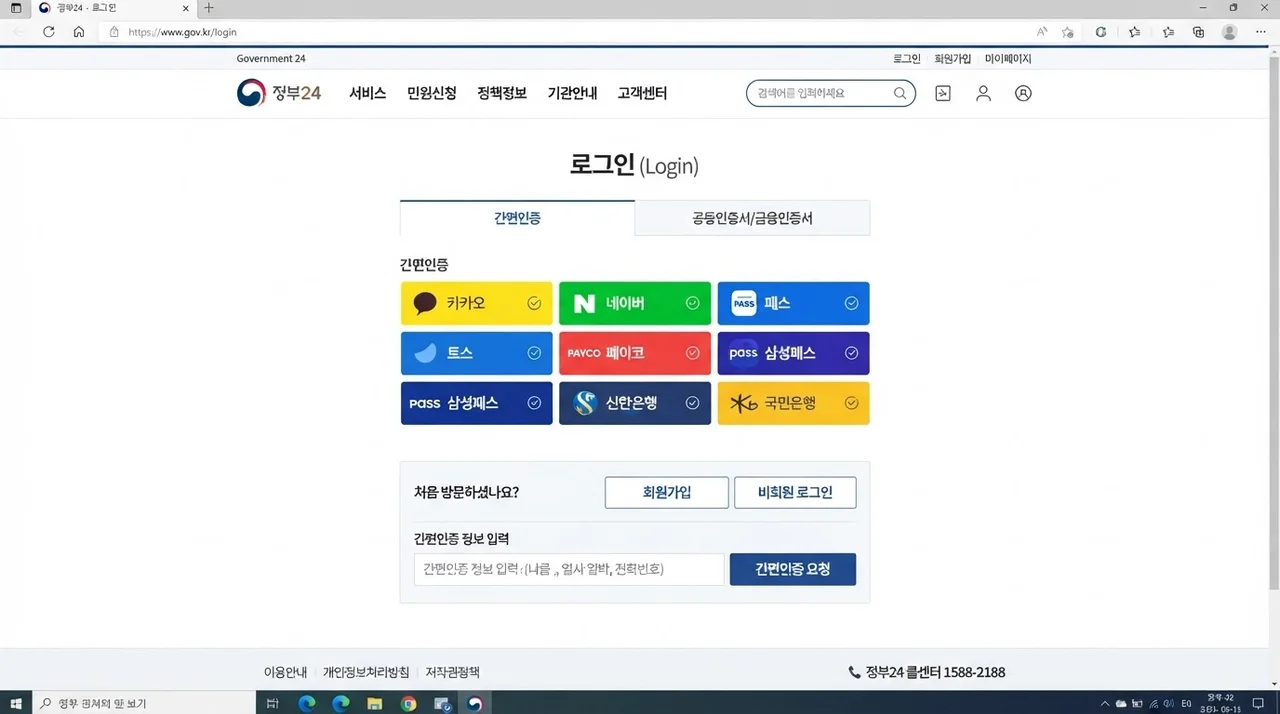Open the 정책정보 menu

(502, 93)
